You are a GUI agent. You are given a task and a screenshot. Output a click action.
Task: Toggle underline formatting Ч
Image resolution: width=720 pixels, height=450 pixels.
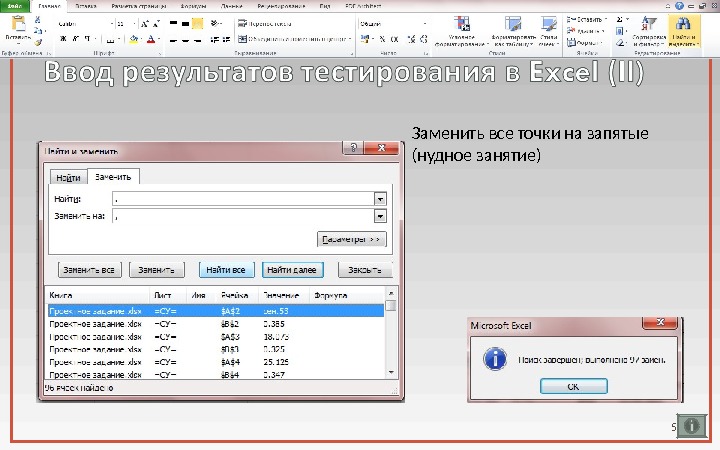coord(87,39)
